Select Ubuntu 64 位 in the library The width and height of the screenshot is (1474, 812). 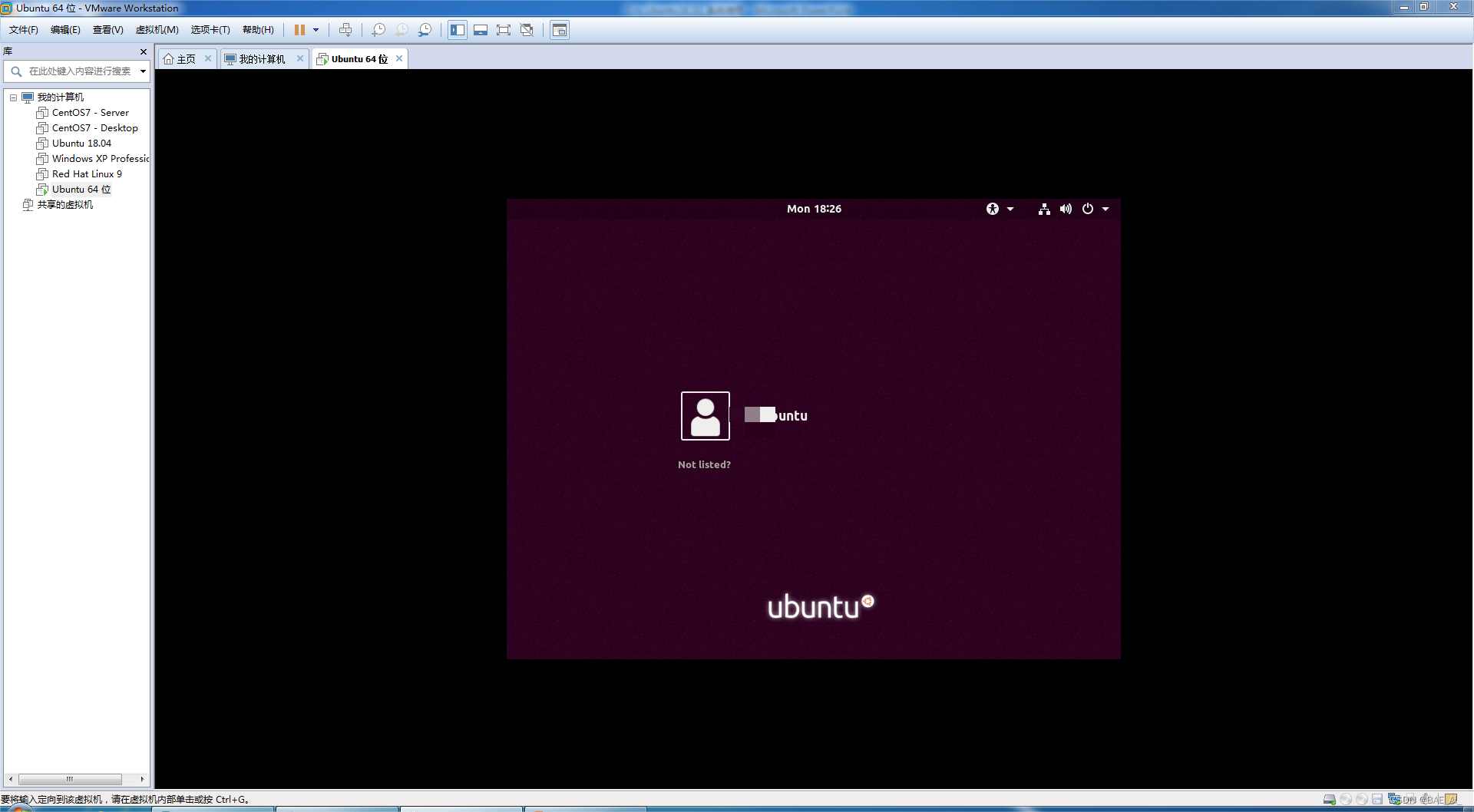[81, 190]
